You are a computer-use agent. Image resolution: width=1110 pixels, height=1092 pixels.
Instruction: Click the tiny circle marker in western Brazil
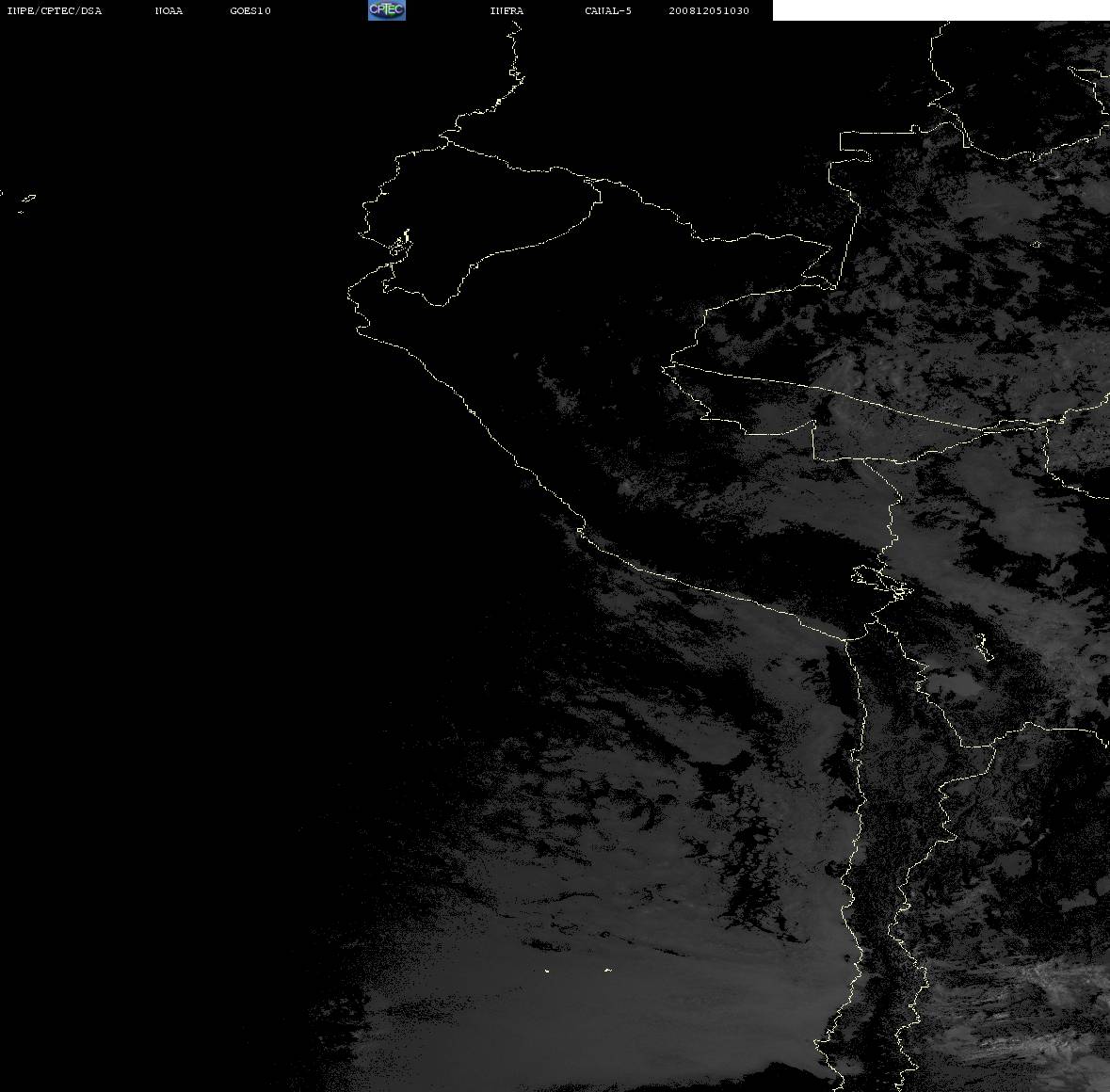click(x=1036, y=245)
